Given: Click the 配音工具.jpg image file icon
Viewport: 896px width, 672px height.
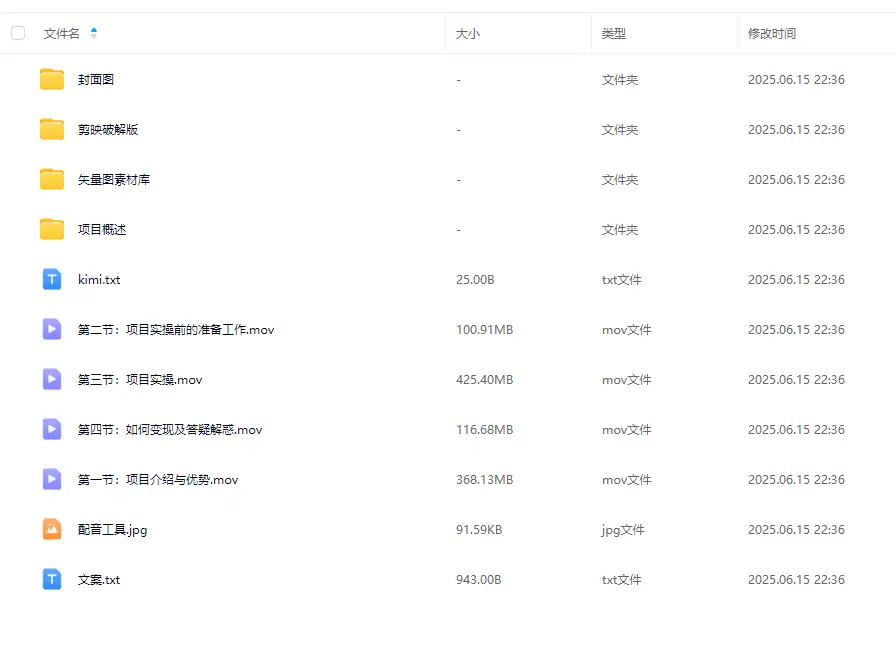Looking at the screenshot, I should coord(52,529).
